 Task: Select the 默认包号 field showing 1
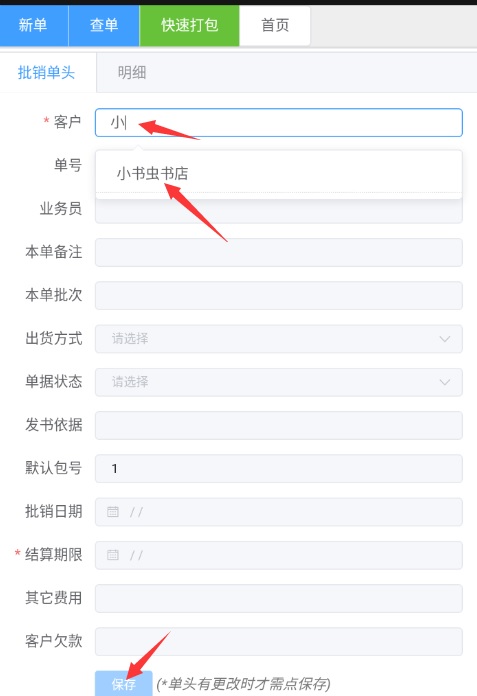point(279,468)
